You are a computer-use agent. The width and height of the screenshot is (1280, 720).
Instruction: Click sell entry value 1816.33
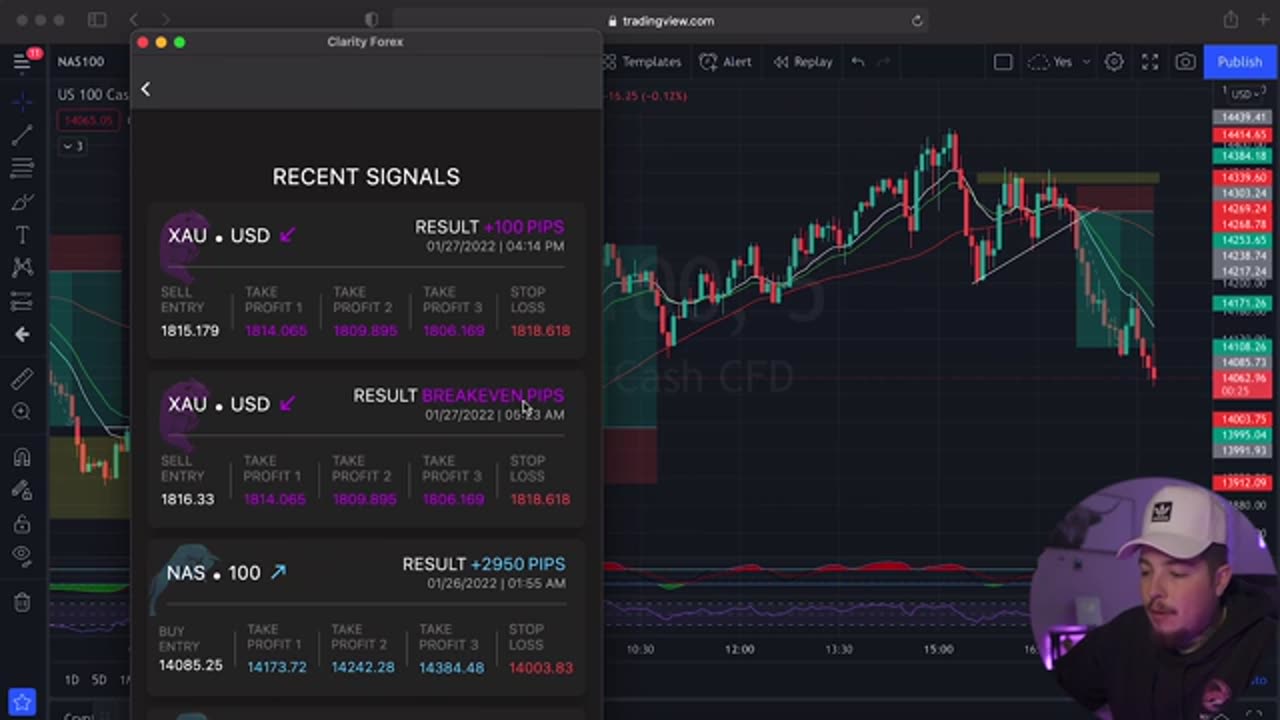coord(187,499)
